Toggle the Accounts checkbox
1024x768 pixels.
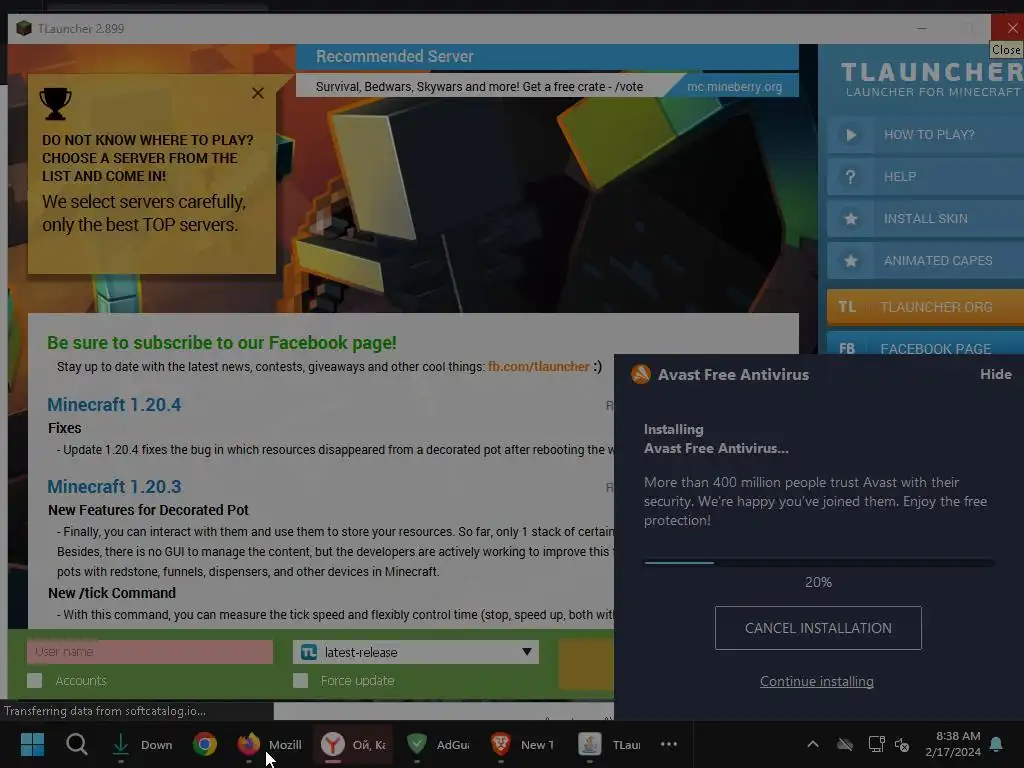click(x=35, y=680)
